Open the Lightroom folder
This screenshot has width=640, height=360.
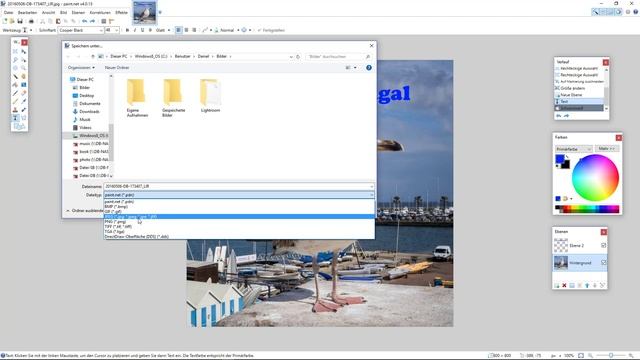click(x=210, y=96)
